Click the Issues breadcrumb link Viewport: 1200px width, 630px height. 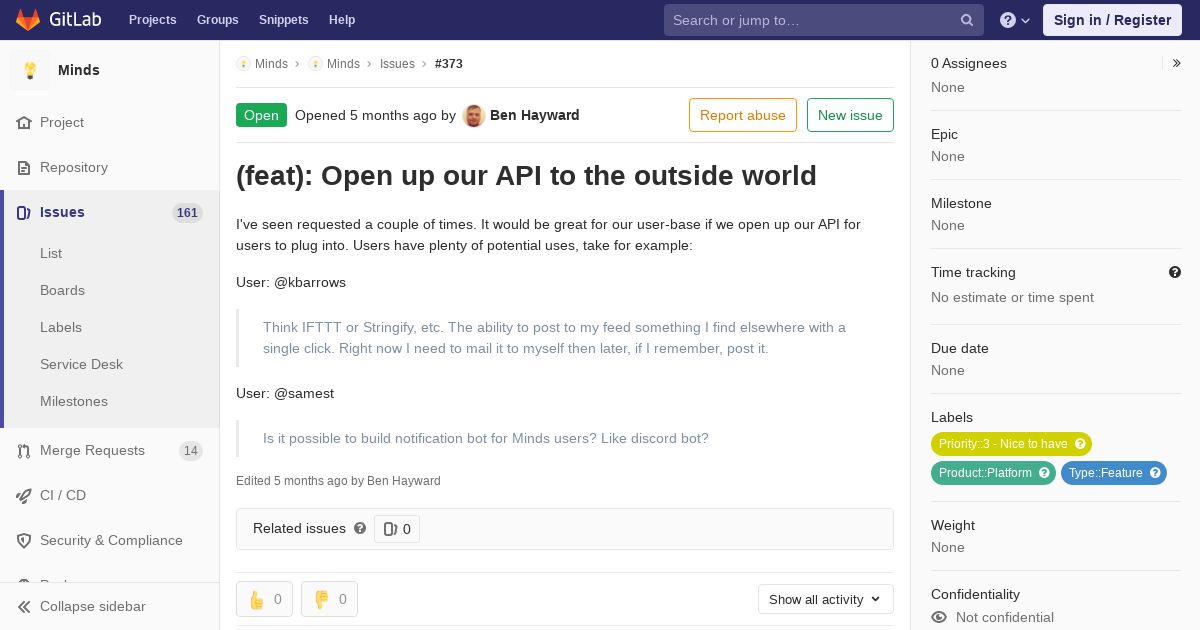[x=397, y=64]
